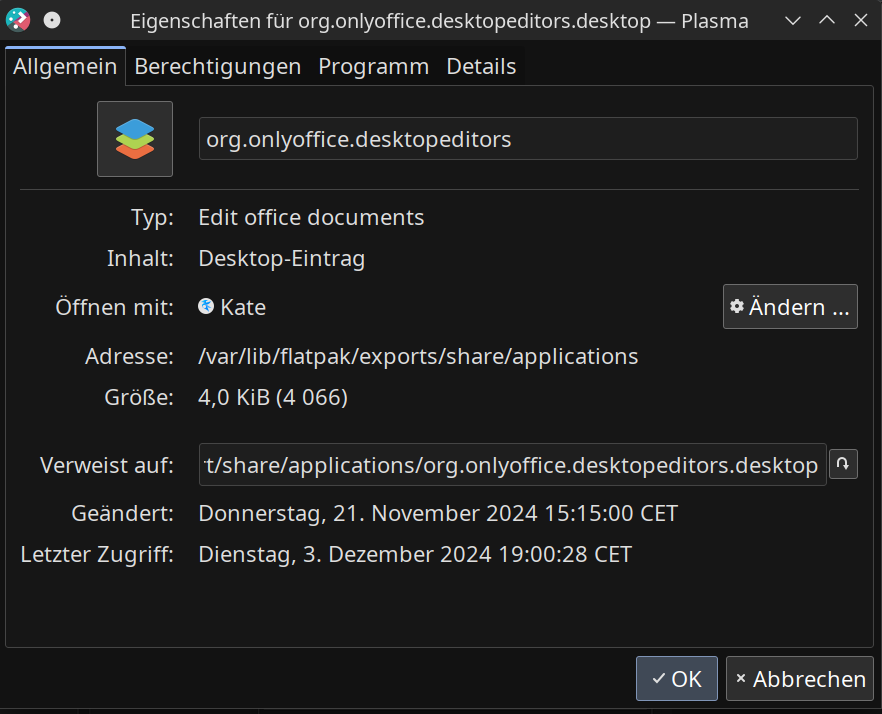The height and width of the screenshot is (714, 882).
Task: Switch to the Allgemein tab
Action: (x=65, y=66)
